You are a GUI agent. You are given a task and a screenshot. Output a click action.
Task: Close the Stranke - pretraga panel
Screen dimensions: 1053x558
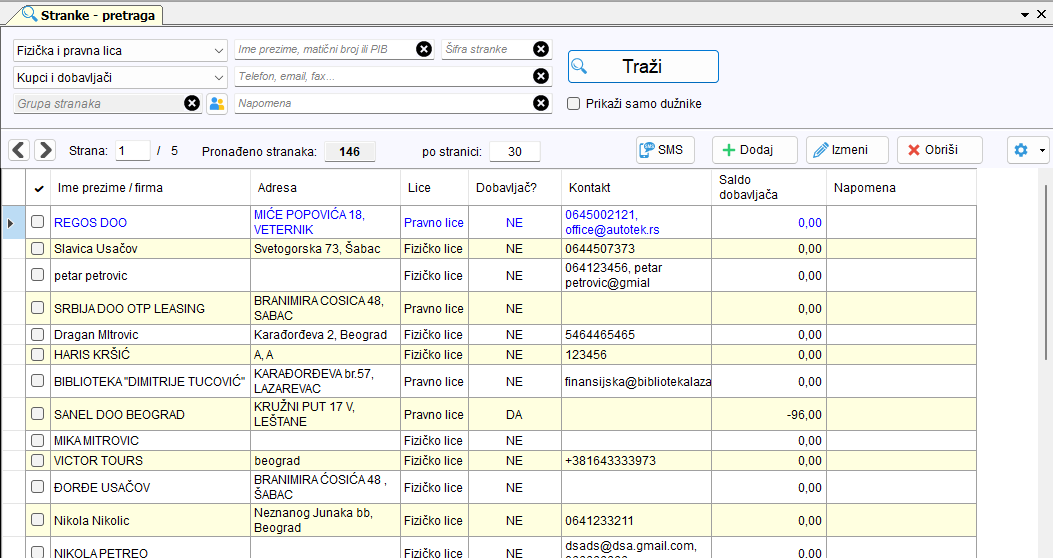[x=1042, y=14]
